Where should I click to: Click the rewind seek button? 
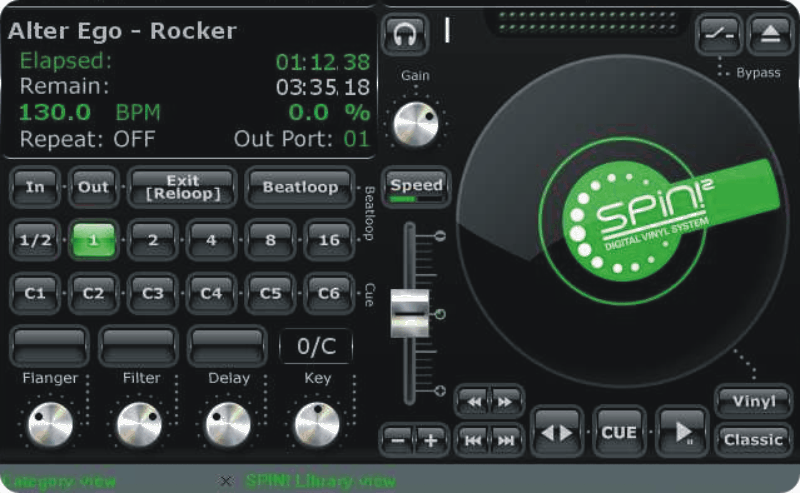point(473,401)
